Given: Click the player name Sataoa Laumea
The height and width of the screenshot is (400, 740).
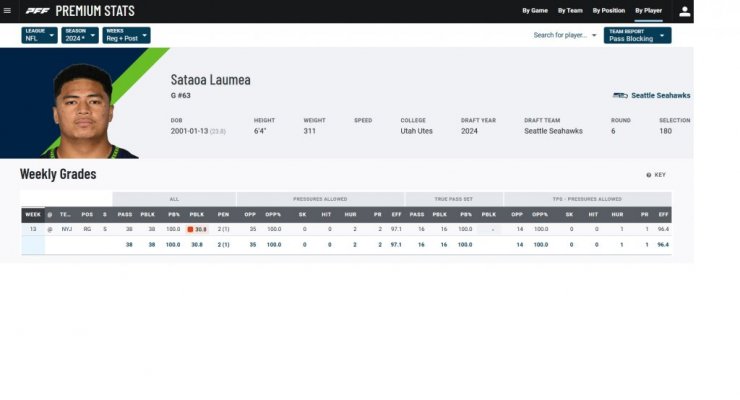Looking at the screenshot, I should pos(210,79).
